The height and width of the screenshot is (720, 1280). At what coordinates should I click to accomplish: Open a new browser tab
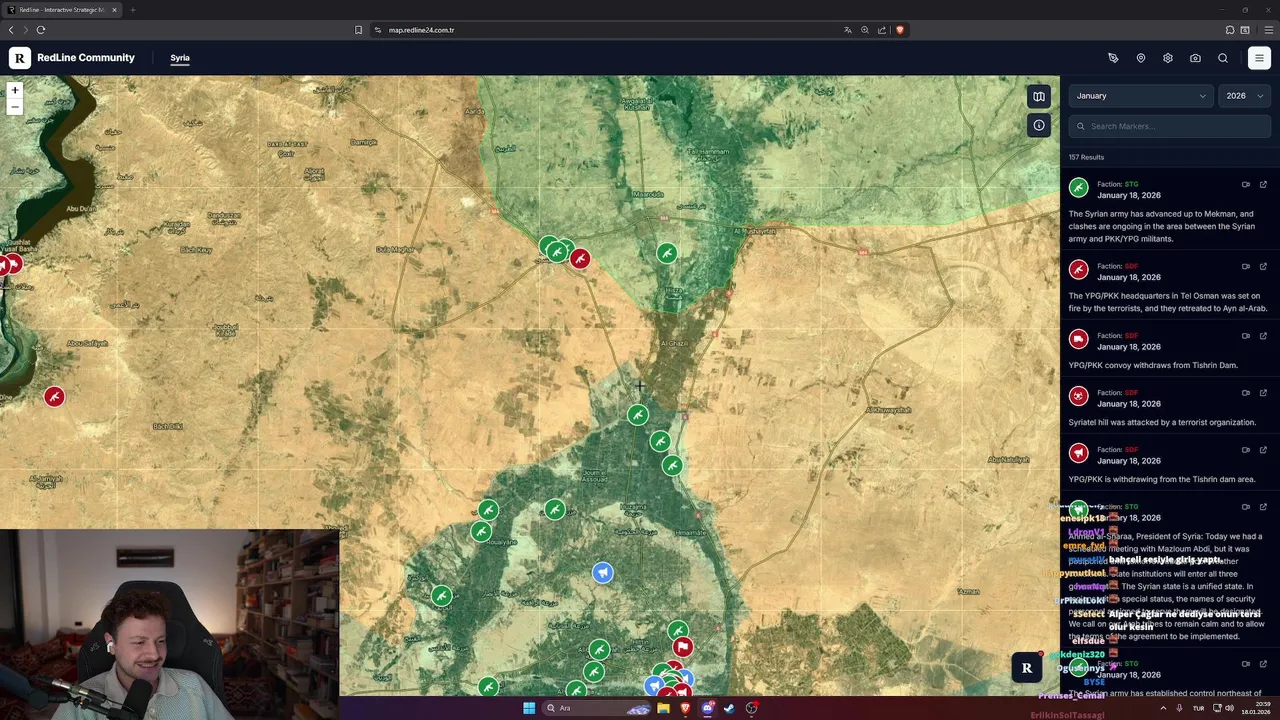[132, 10]
